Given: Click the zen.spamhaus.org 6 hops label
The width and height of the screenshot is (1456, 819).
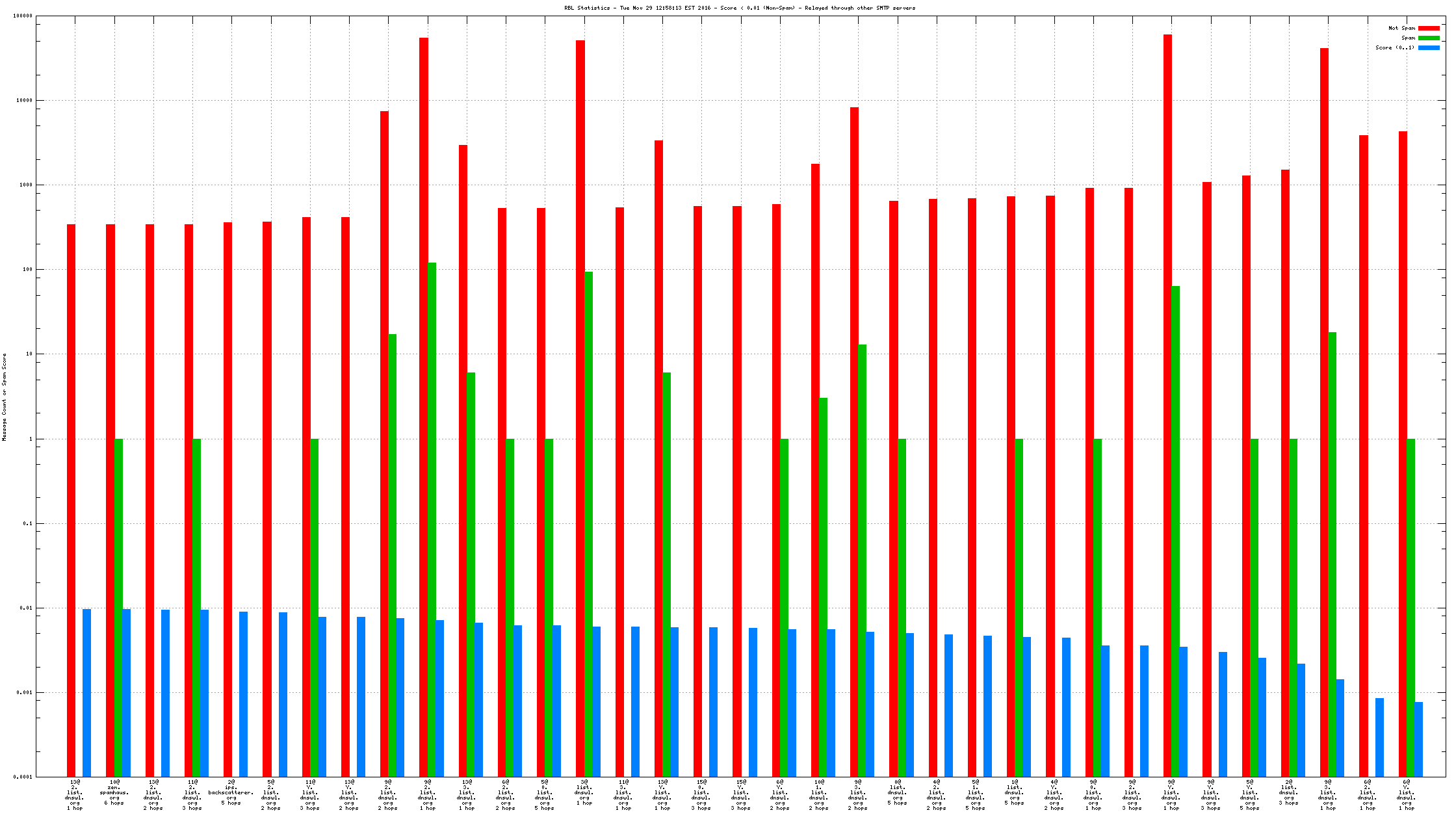Looking at the screenshot, I should 114,792.
